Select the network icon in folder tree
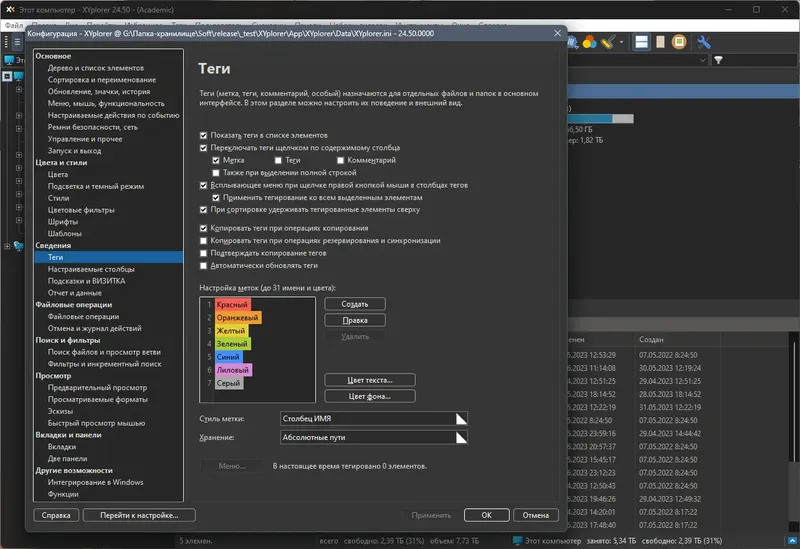 (x=18, y=246)
